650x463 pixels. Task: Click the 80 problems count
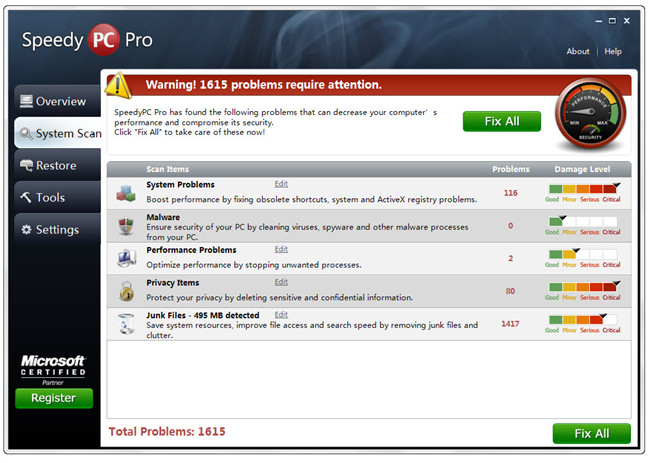tap(510, 291)
